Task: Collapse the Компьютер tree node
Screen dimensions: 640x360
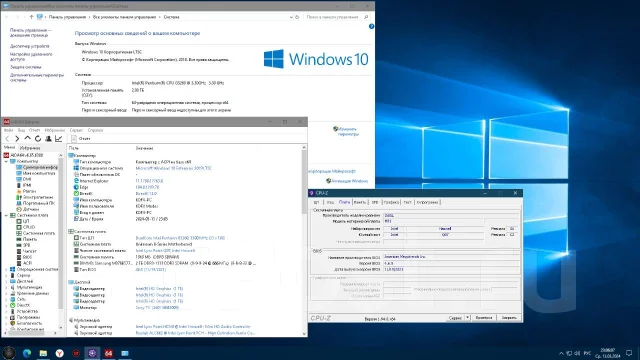Action: [7, 161]
